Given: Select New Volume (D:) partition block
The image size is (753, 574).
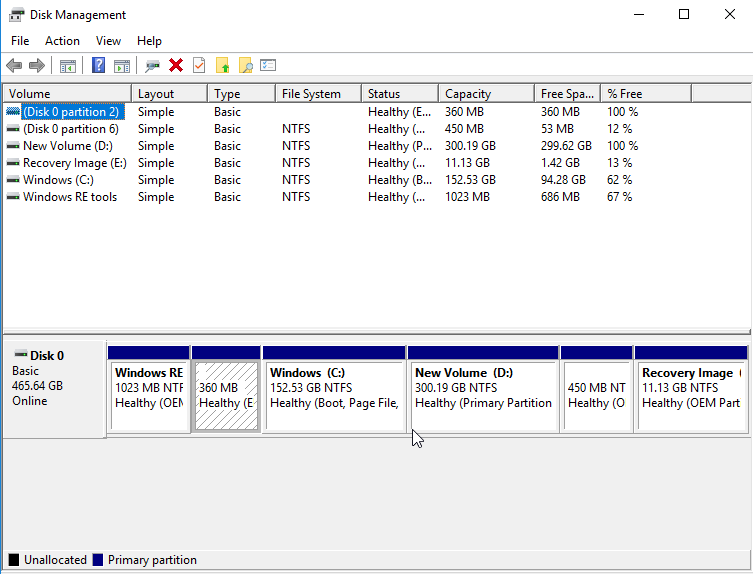Looking at the screenshot, I should point(484,396).
